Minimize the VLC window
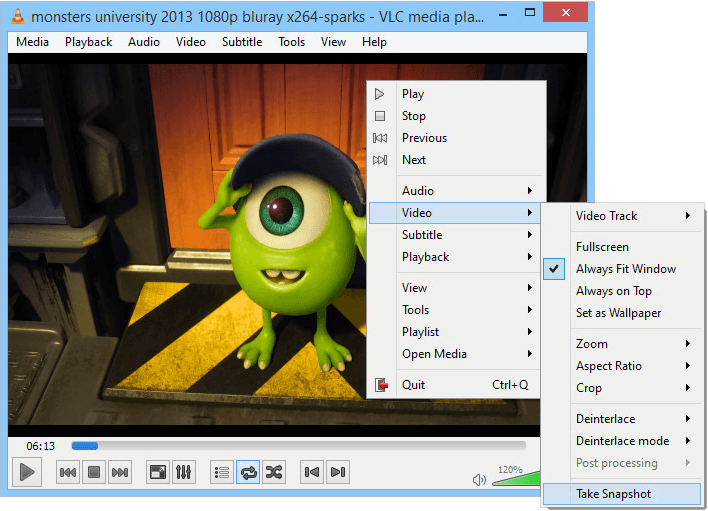708x511 pixels. point(503,14)
